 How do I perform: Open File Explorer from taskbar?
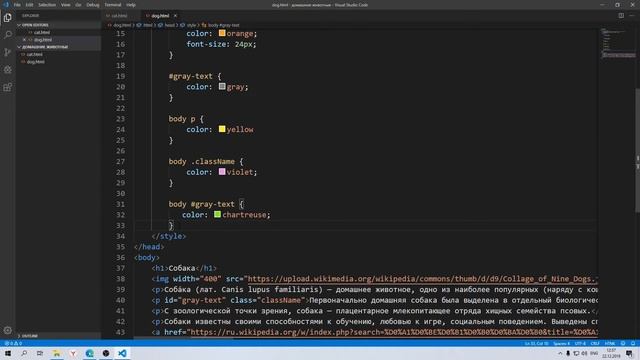pos(57,353)
